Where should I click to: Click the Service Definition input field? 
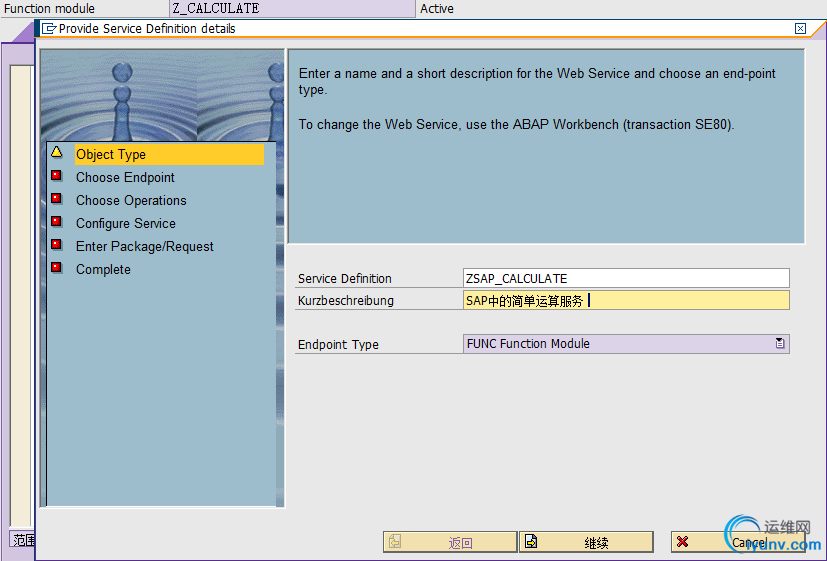coord(626,278)
